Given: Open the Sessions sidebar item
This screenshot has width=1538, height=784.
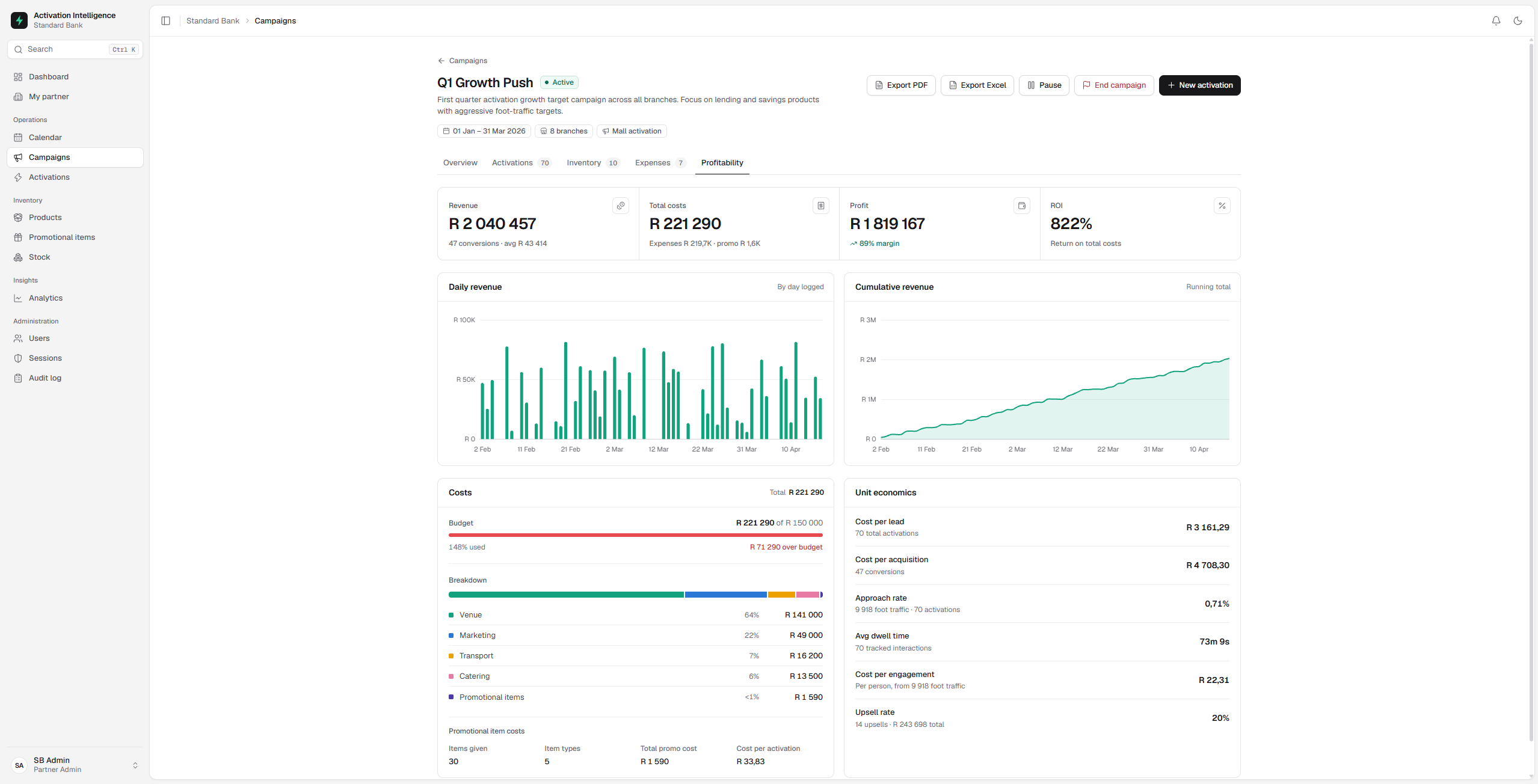Looking at the screenshot, I should tap(75, 358).
